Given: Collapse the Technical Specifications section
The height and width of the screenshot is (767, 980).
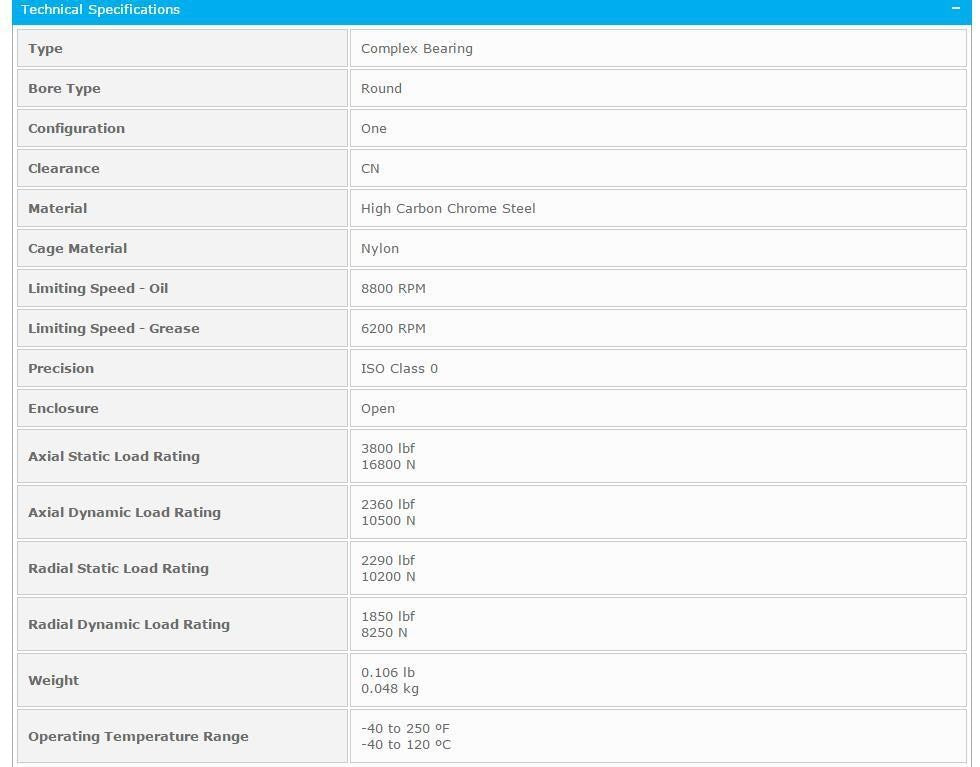Looking at the screenshot, I should 955,9.
